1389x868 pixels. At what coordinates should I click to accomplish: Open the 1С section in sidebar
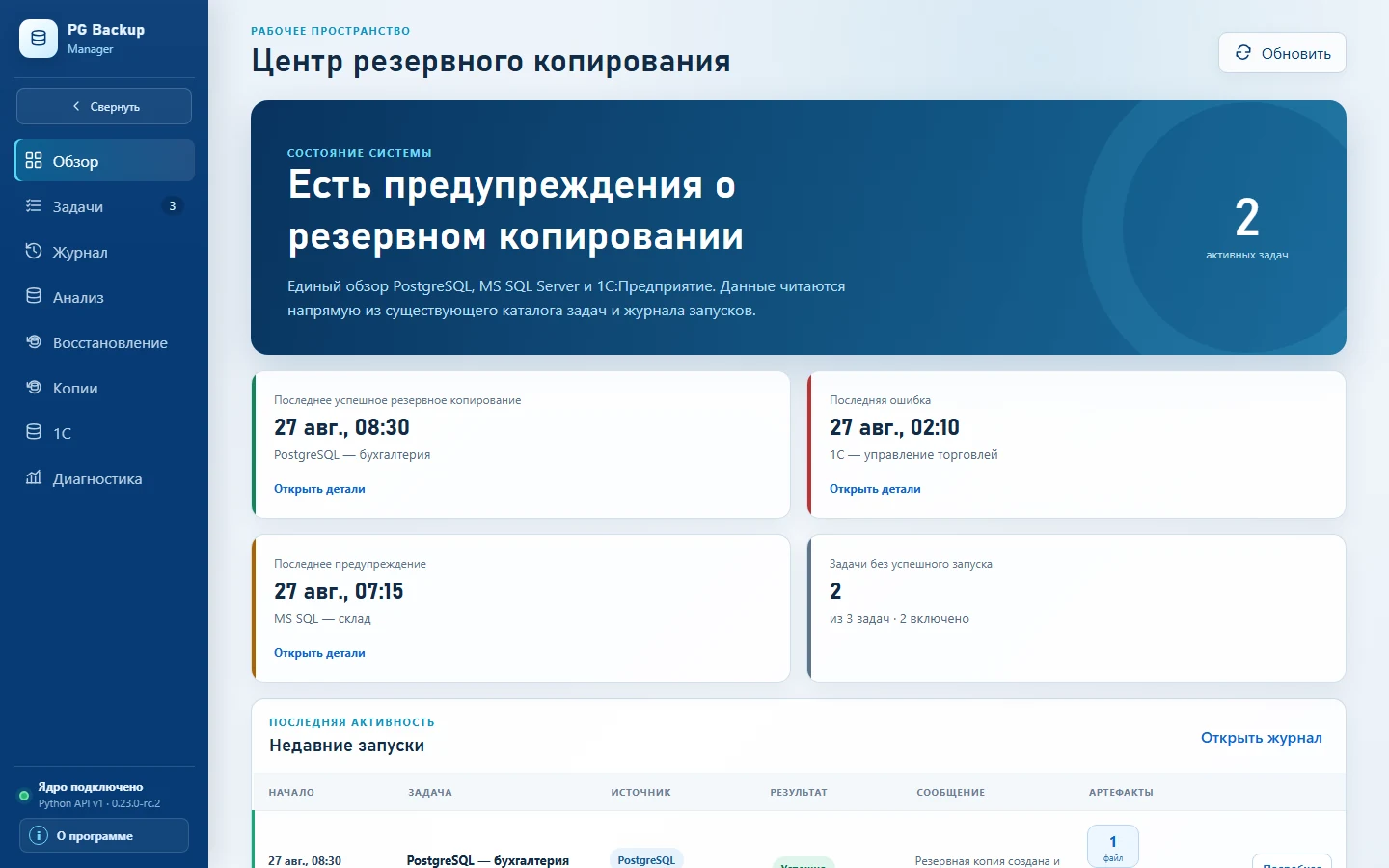104,433
